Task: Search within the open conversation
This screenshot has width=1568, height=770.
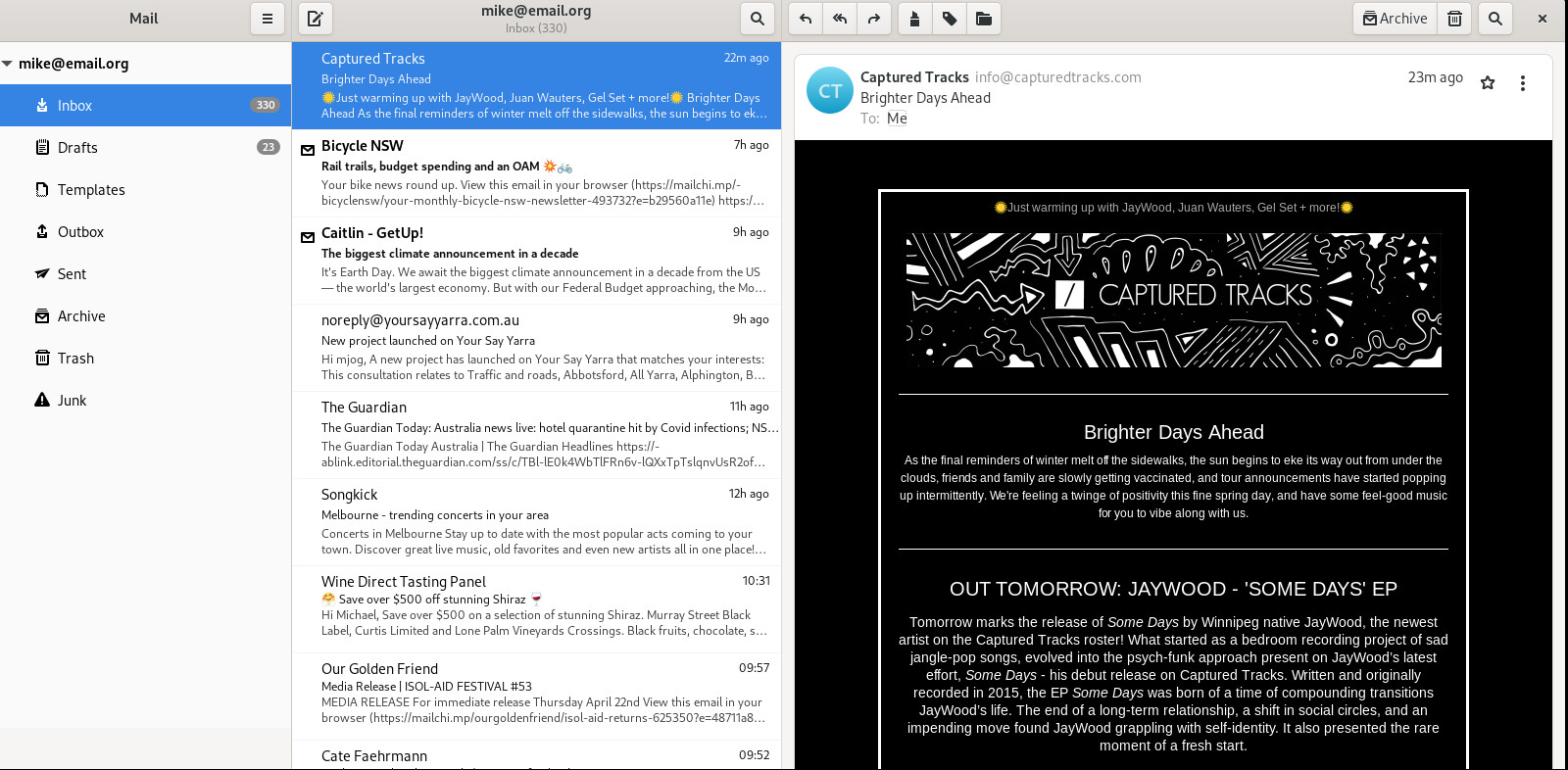Action: (1495, 19)
